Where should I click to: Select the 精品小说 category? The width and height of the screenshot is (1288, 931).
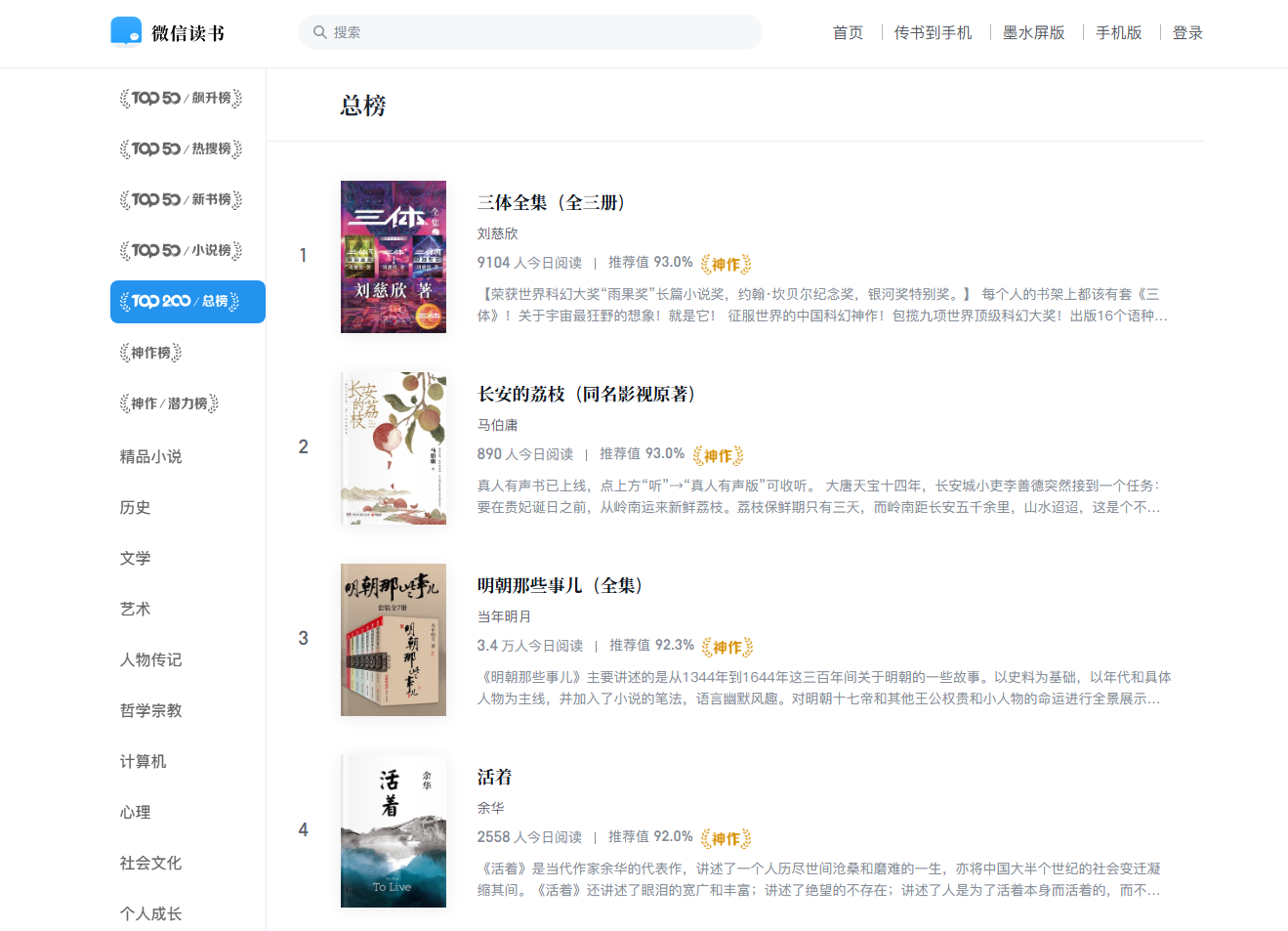151,456
